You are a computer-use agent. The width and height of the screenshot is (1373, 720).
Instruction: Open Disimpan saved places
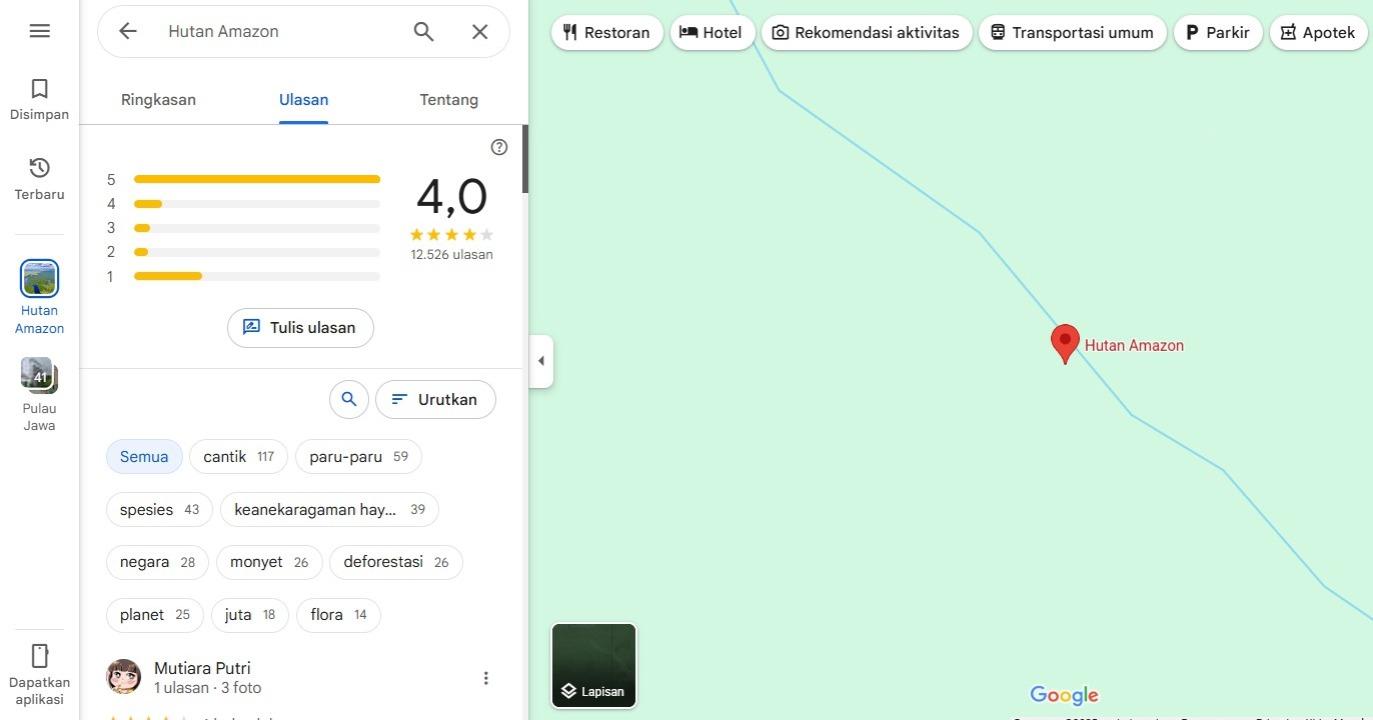(39, 100)
